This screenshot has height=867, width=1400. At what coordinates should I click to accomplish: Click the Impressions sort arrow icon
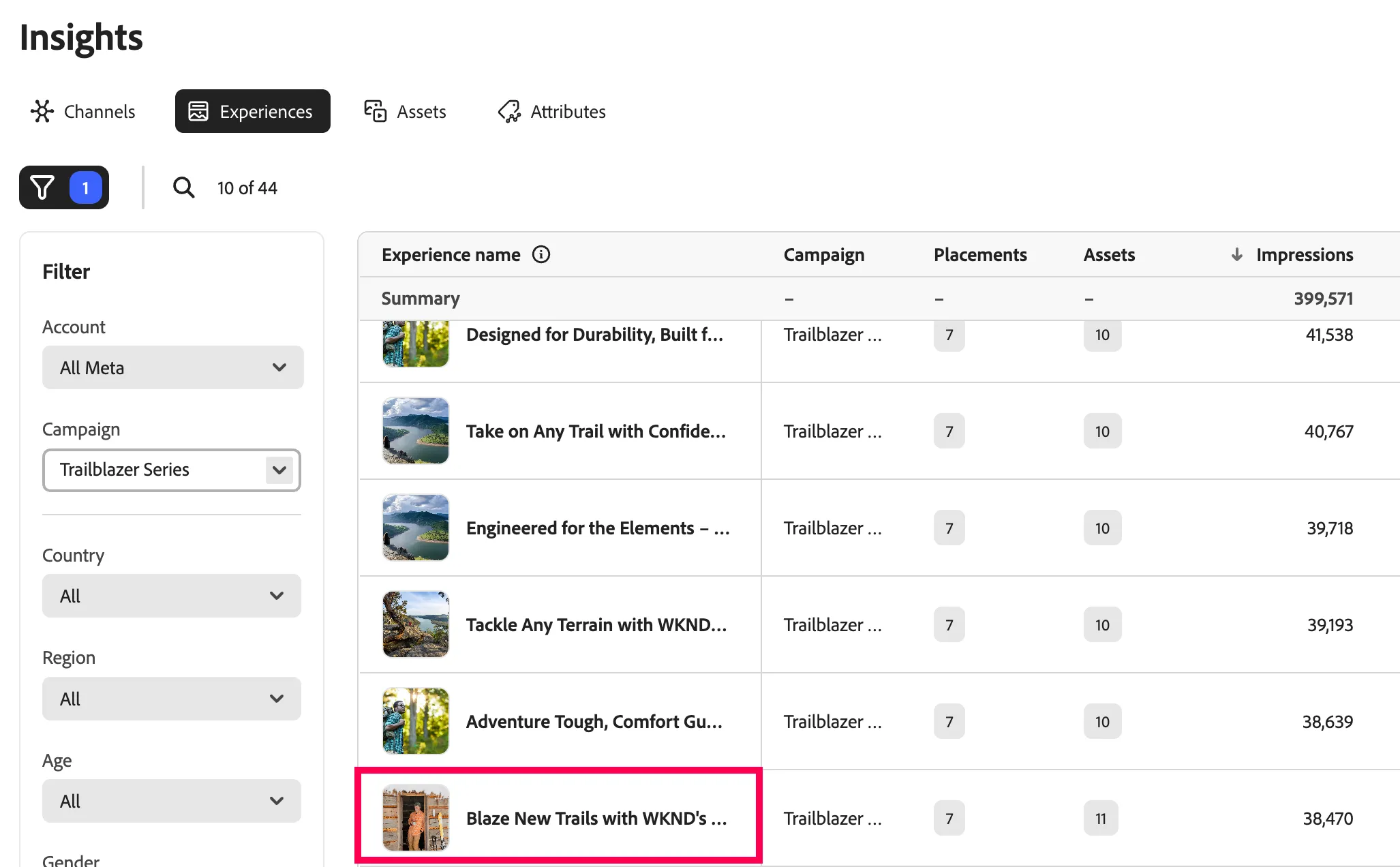1236,254
